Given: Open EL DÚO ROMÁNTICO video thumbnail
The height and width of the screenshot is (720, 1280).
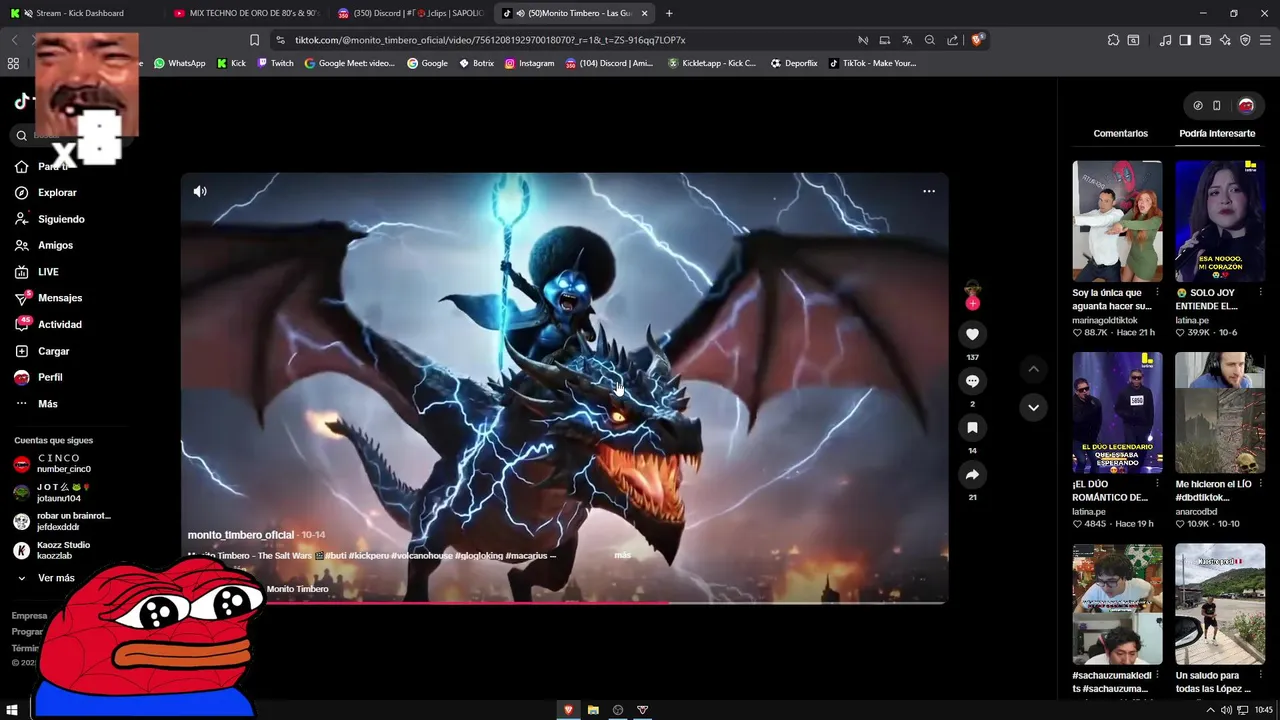Looking at the screenshot, I should pos(1117,412).
